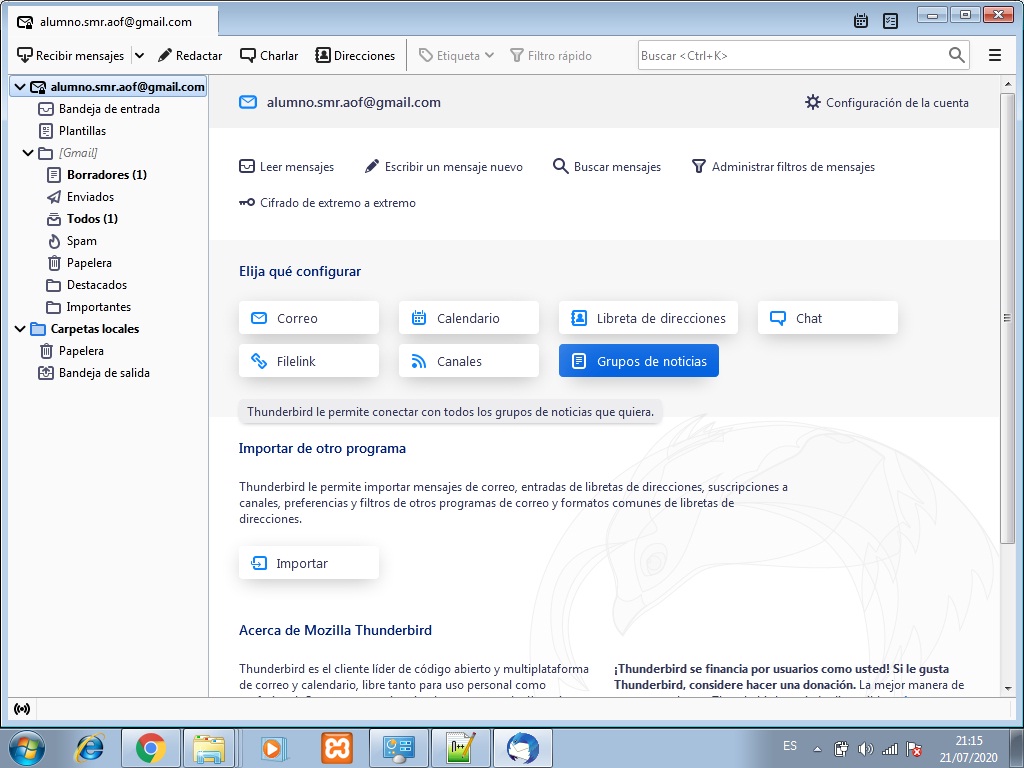Click the mail envelope icon beside account name
Viewport: 1024px width, 768px height.
(x=248, y=102)
